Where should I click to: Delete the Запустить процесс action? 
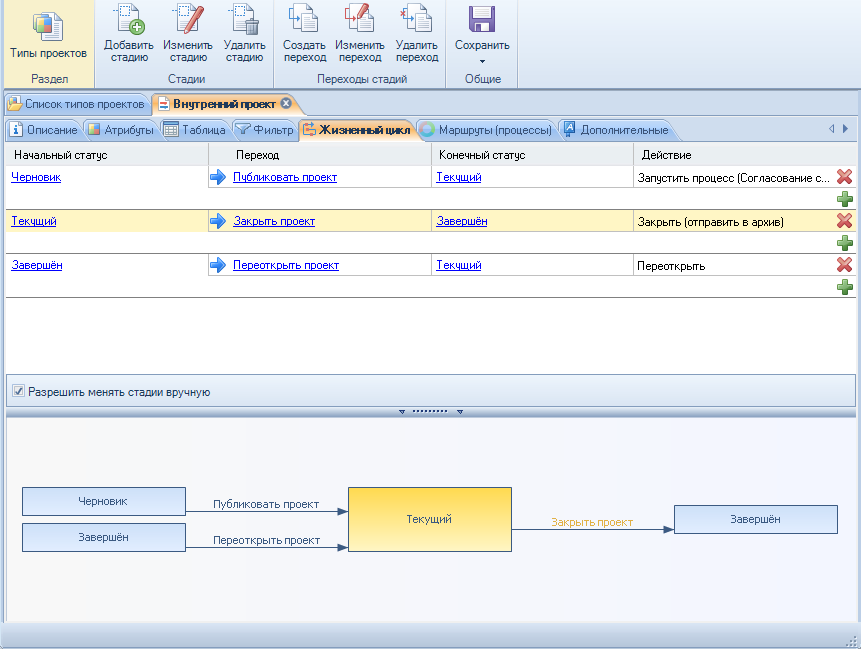point(845,177)
